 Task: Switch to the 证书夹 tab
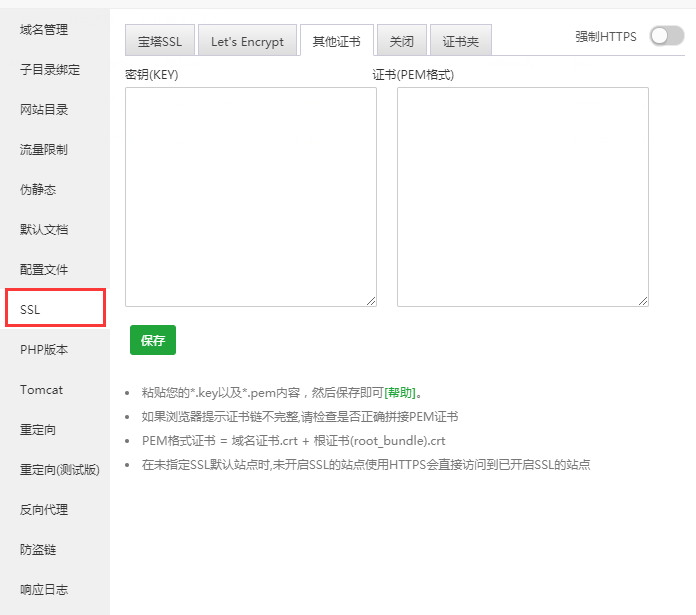[462, 41]
